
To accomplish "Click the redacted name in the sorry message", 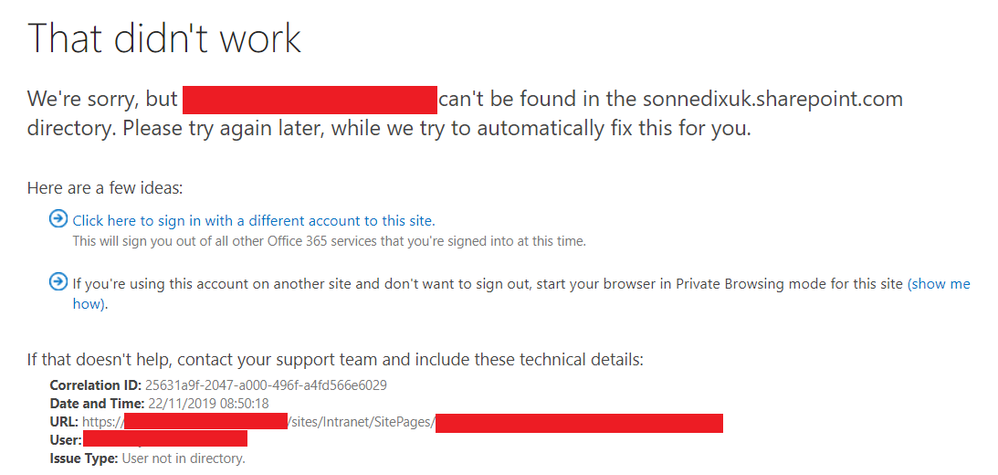I will 309,100.
